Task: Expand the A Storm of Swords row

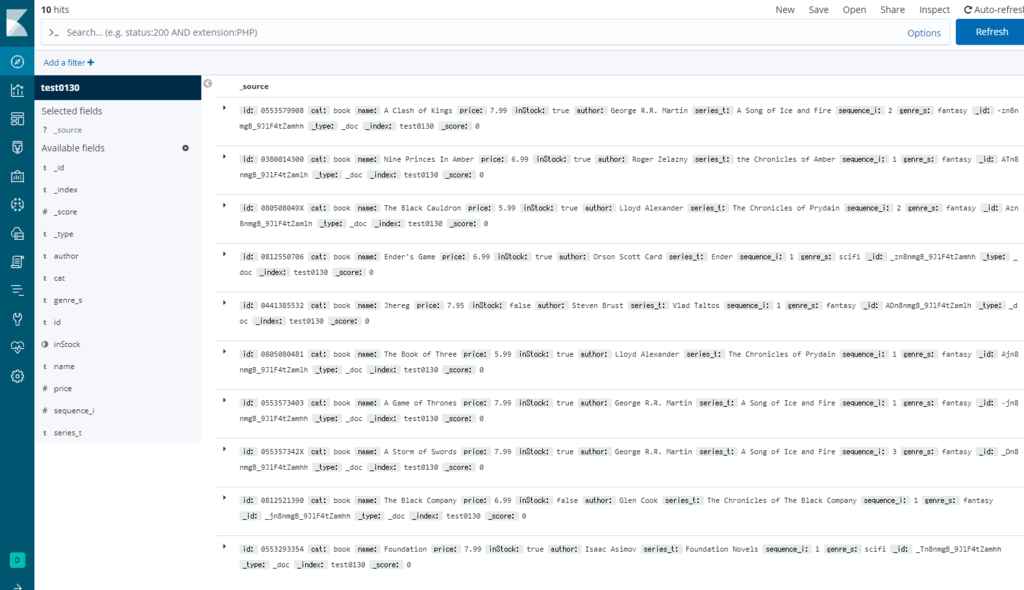Action: pos(224,450)
